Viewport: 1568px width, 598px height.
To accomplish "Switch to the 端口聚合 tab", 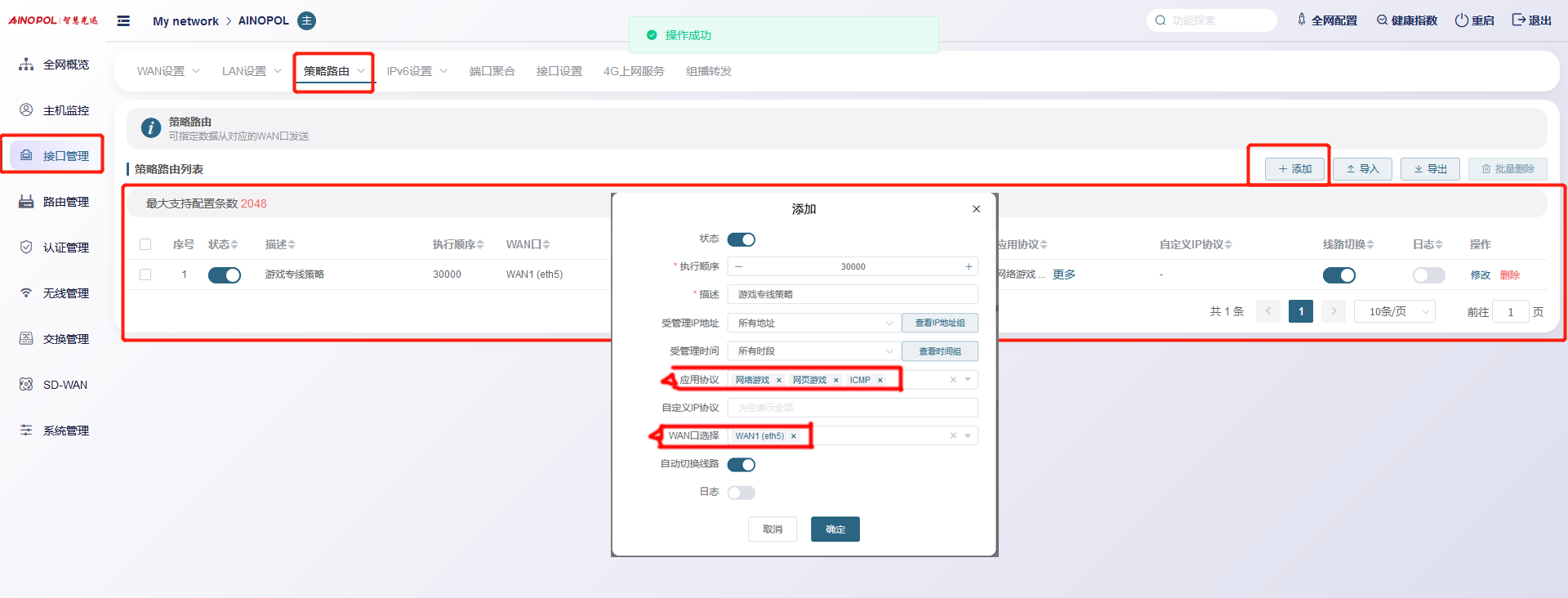I will pyautogui.click(x=492, y=72).
